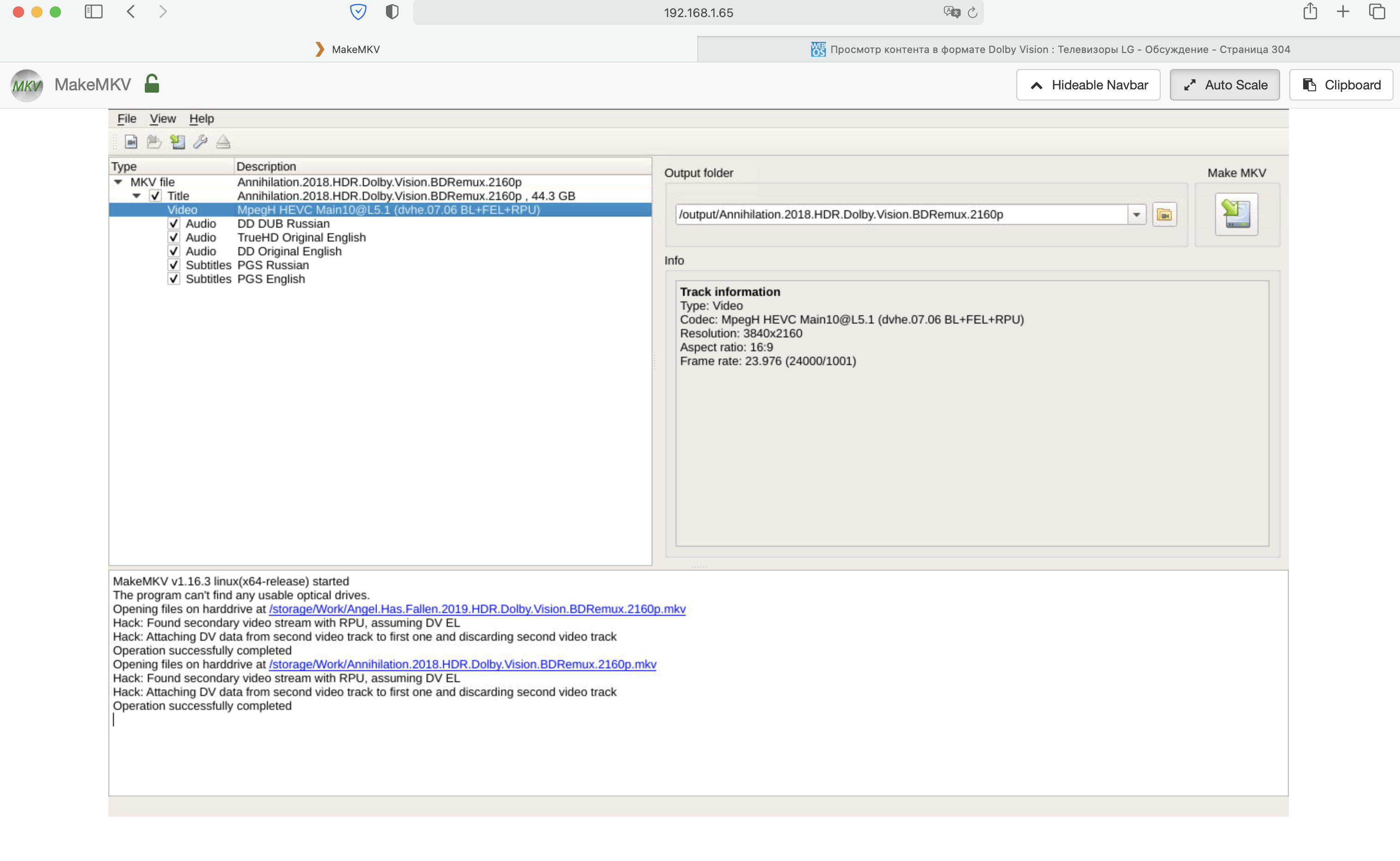Open preferences with the wrench icon
The height and width of the screenshot is (861, 1400).
coord(200,141)
